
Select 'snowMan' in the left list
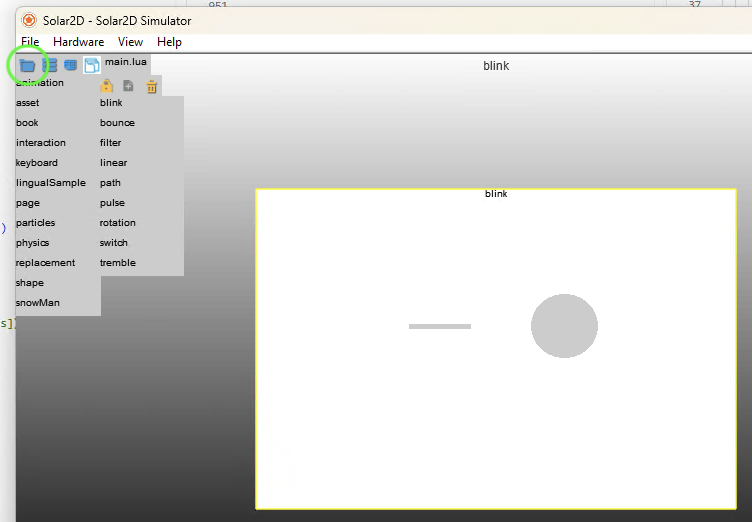point(38,303)
